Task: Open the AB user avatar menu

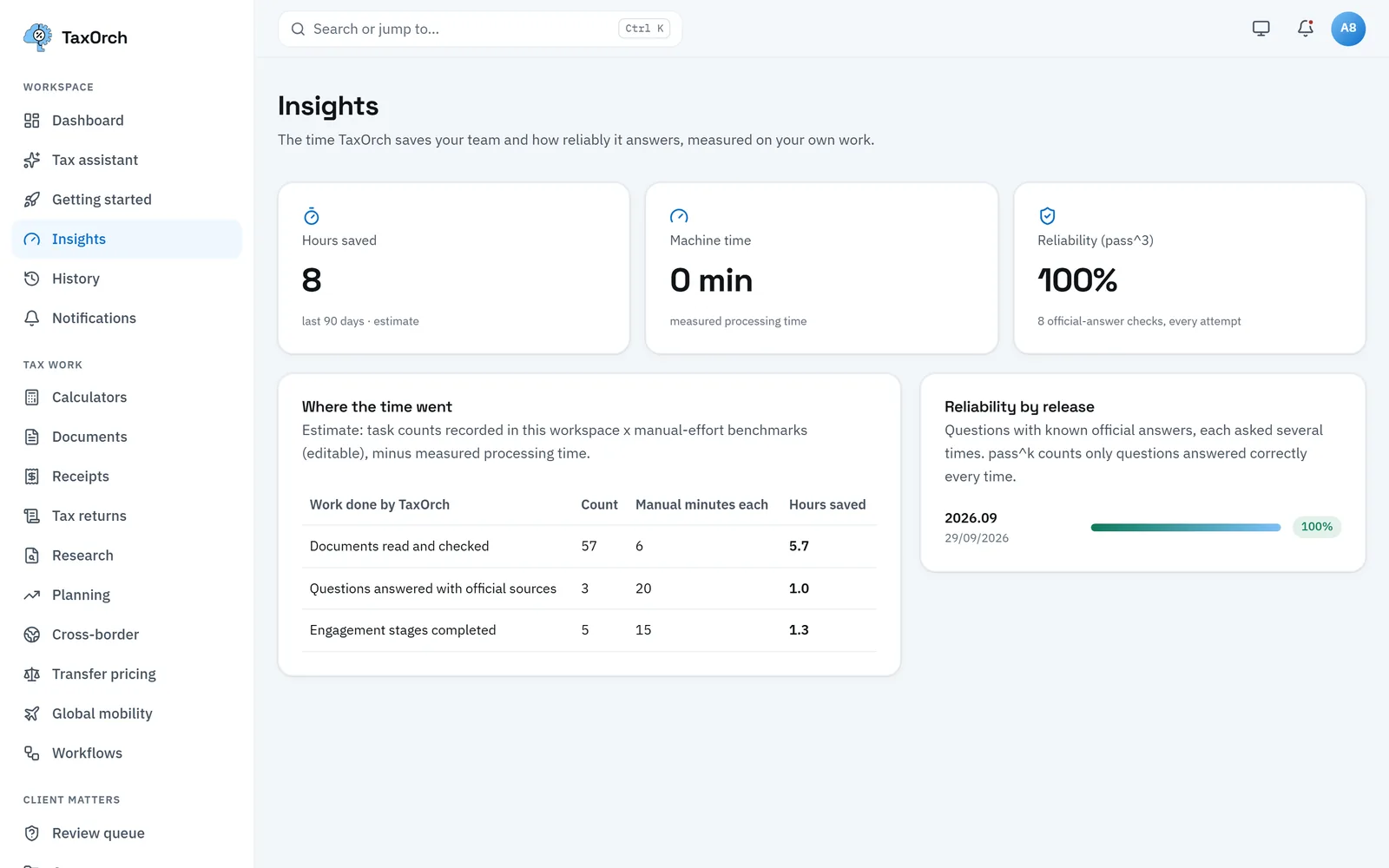Action: tap(1348, 29)
